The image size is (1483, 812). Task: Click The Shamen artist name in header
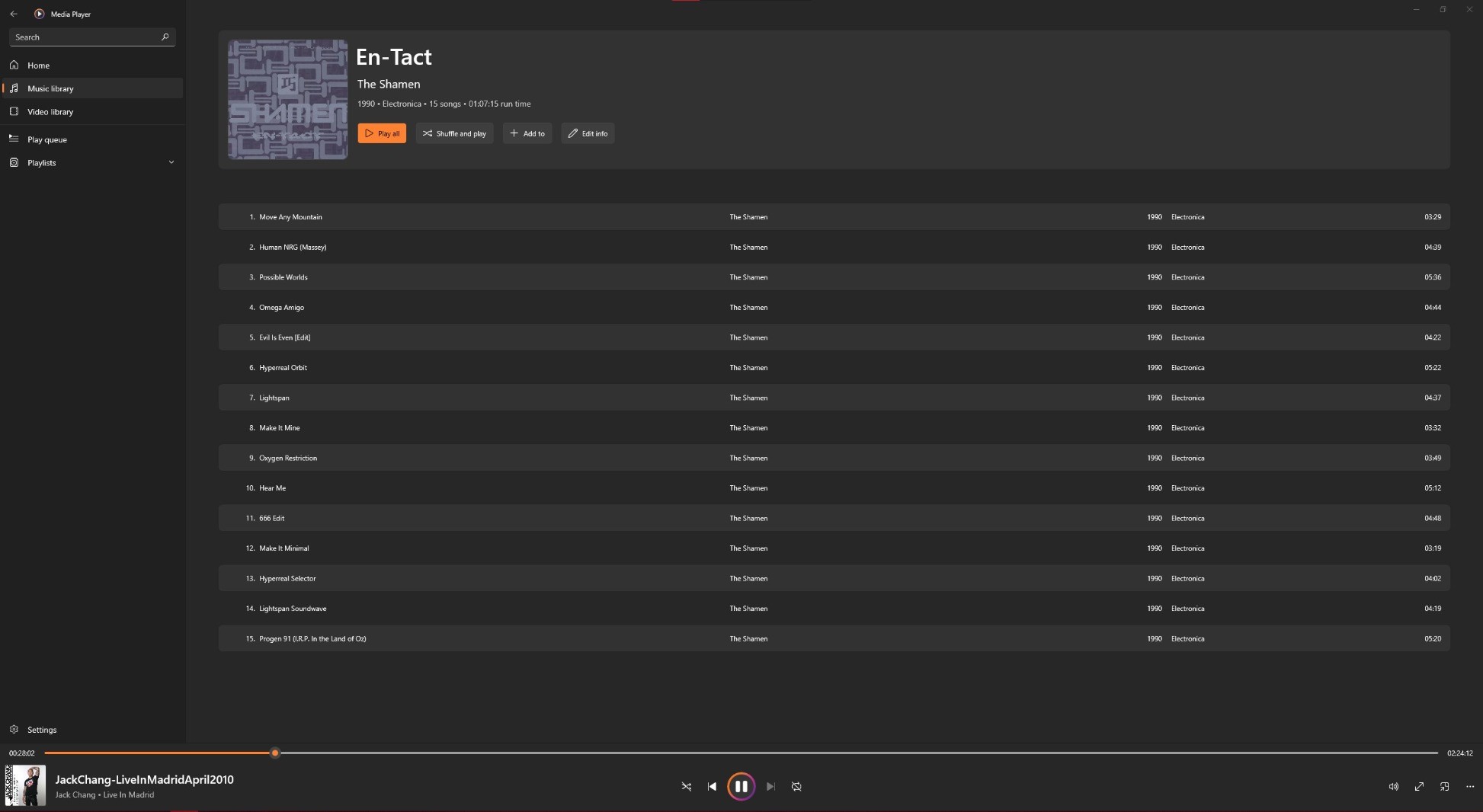[x=389, y=84]
